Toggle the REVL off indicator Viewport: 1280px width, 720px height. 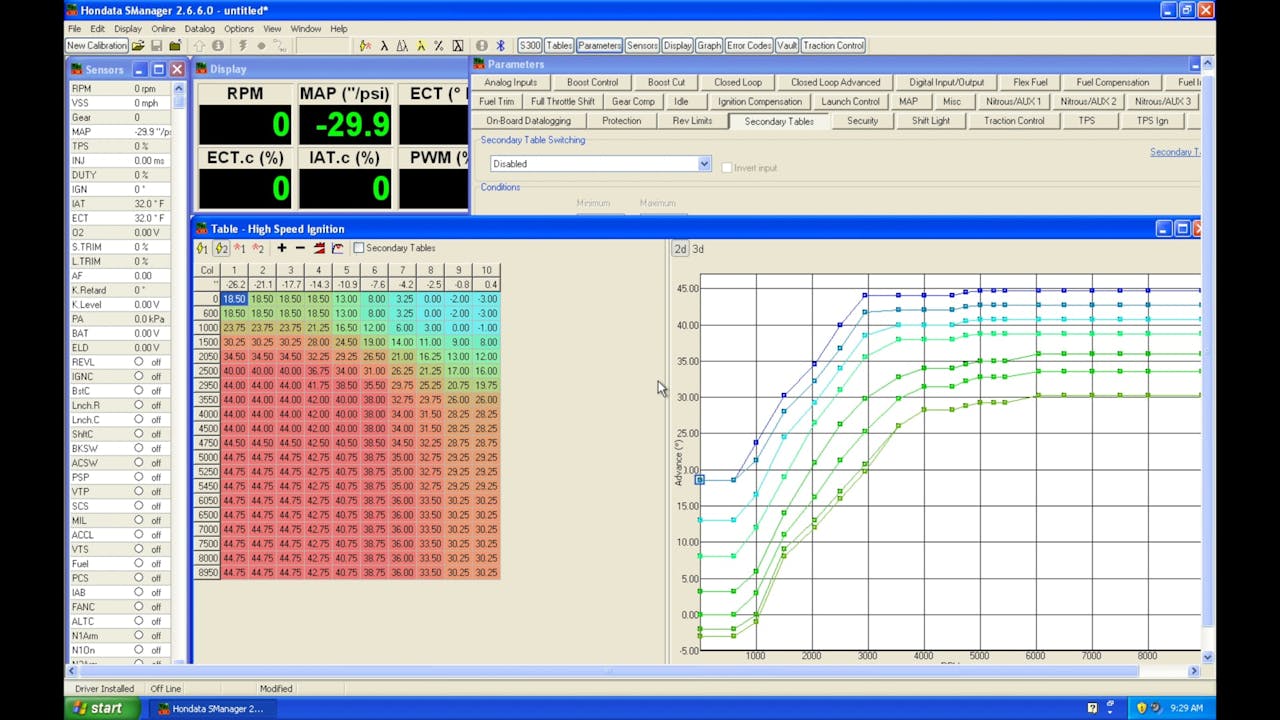point(139,362)
